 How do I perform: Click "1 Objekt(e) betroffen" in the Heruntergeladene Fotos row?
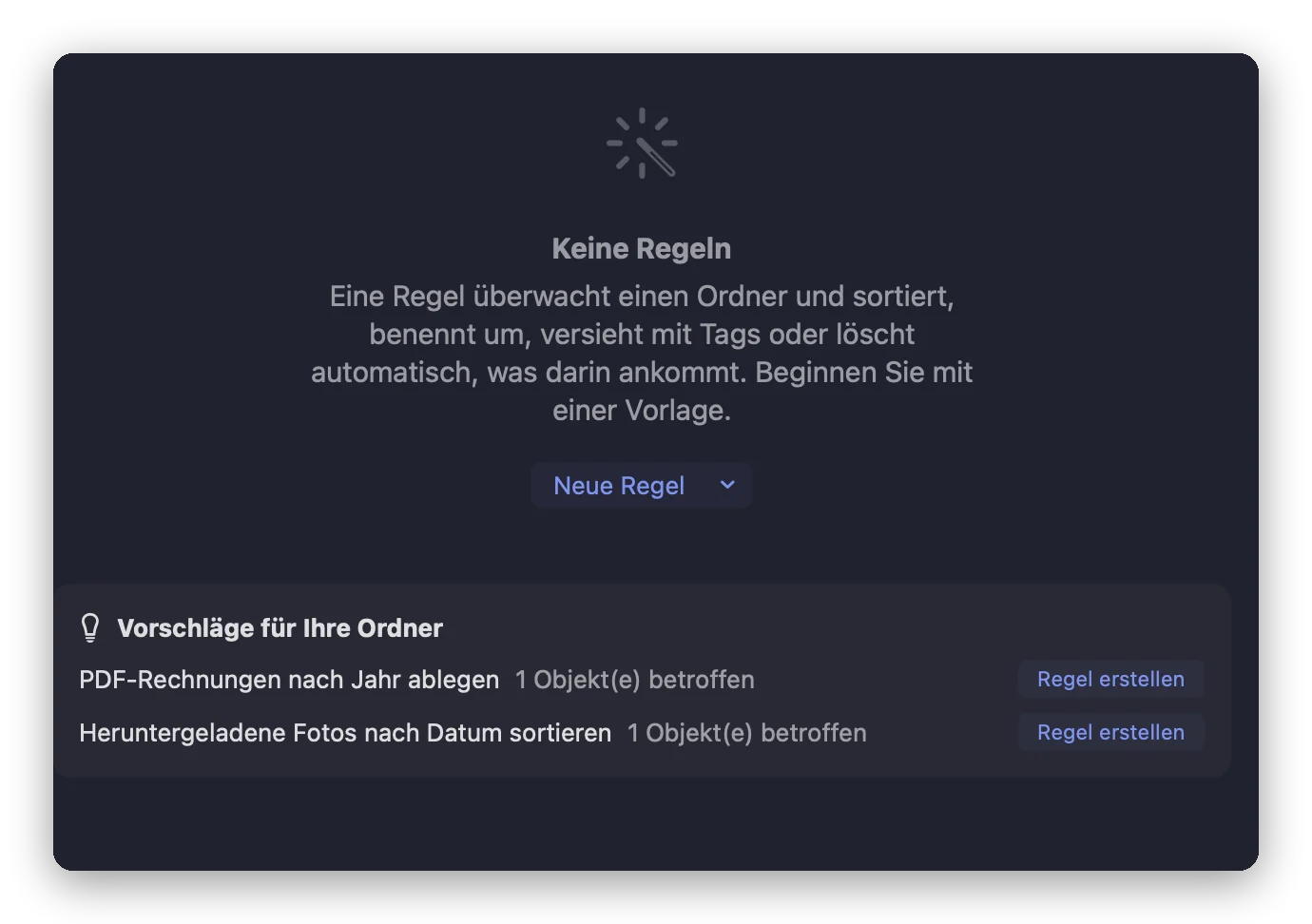747,733
